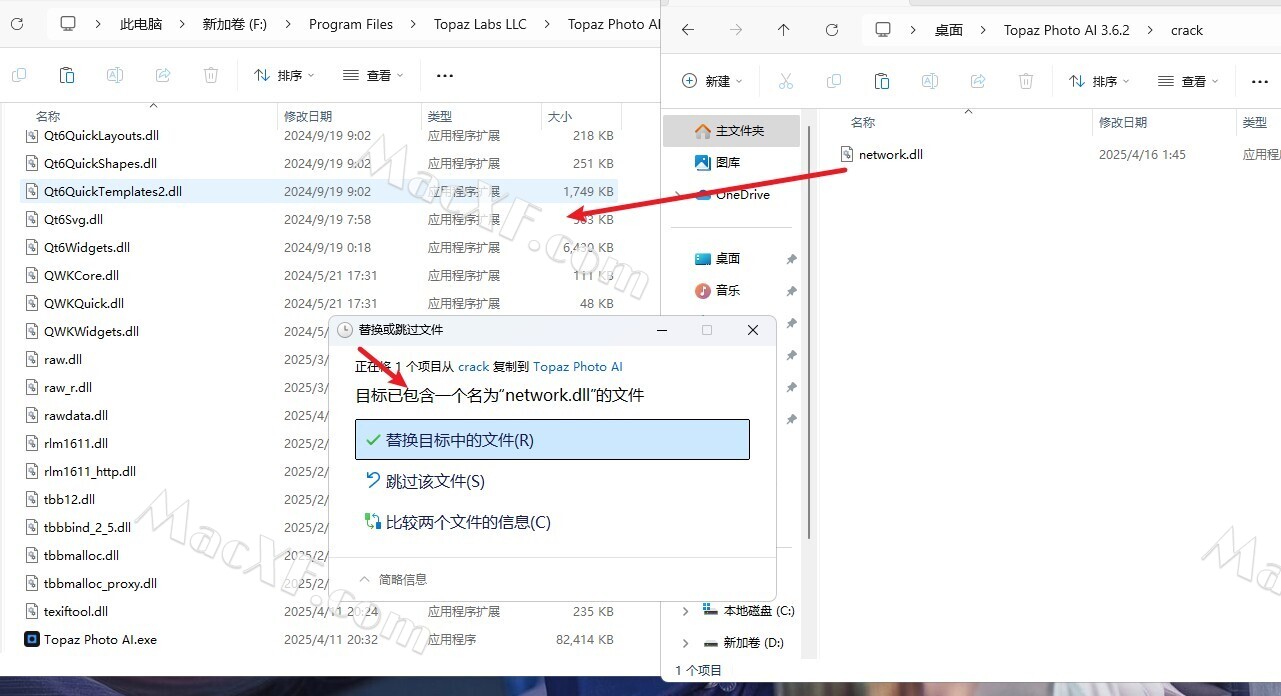Viewport: 1281px width, 696px height.
Task: Click the delete trash icon in crack window
Action: 1026,81
